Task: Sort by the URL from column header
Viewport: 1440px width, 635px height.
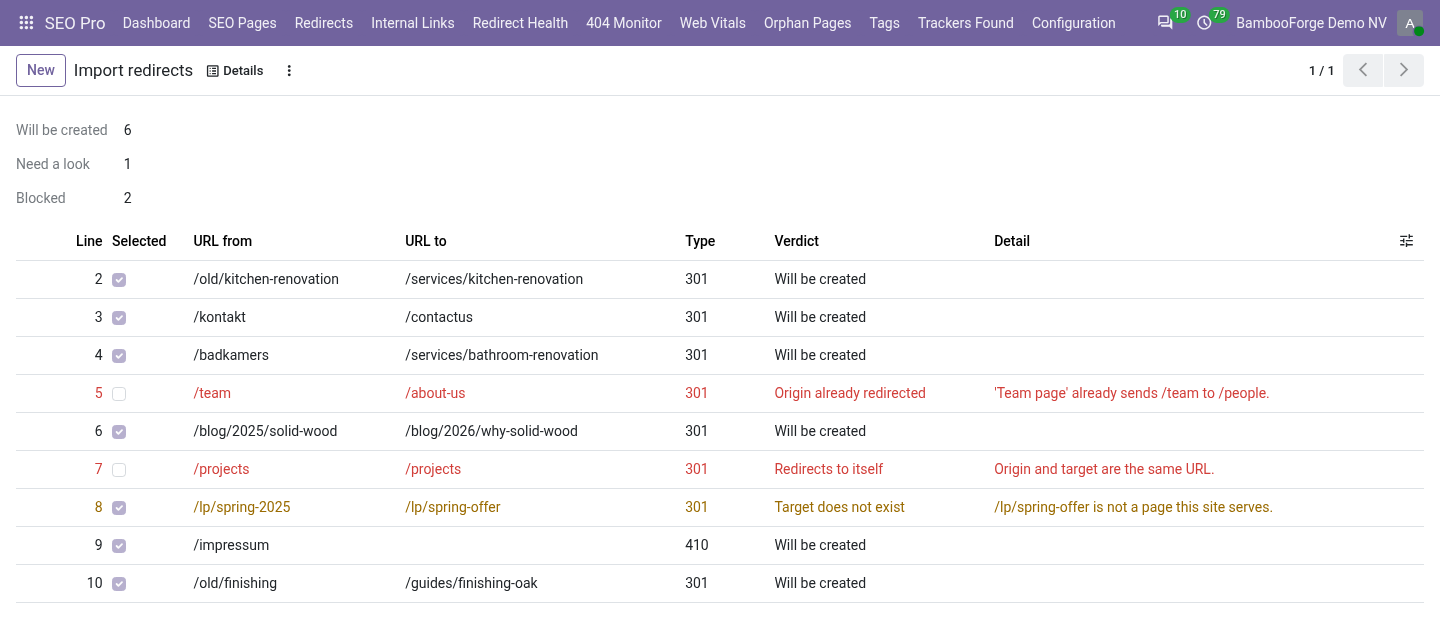Action: pos(223,241)
